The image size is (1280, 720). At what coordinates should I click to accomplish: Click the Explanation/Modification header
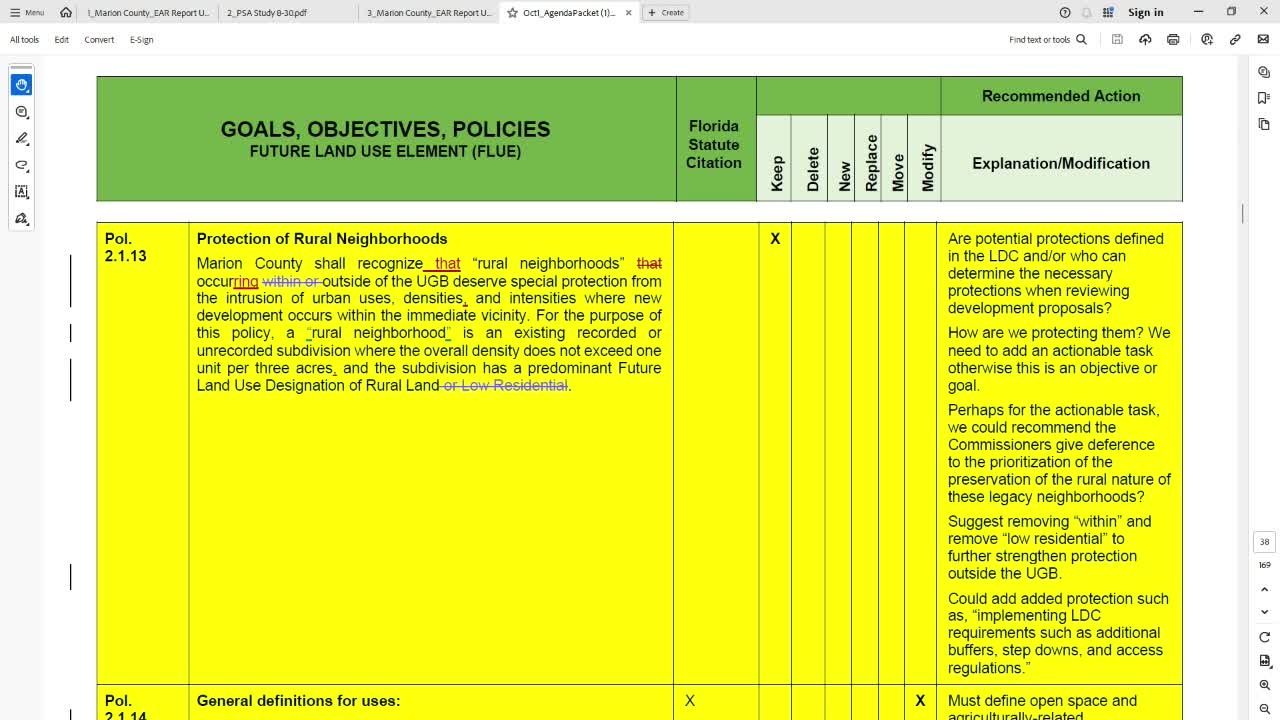click(x=1061, y=163)
